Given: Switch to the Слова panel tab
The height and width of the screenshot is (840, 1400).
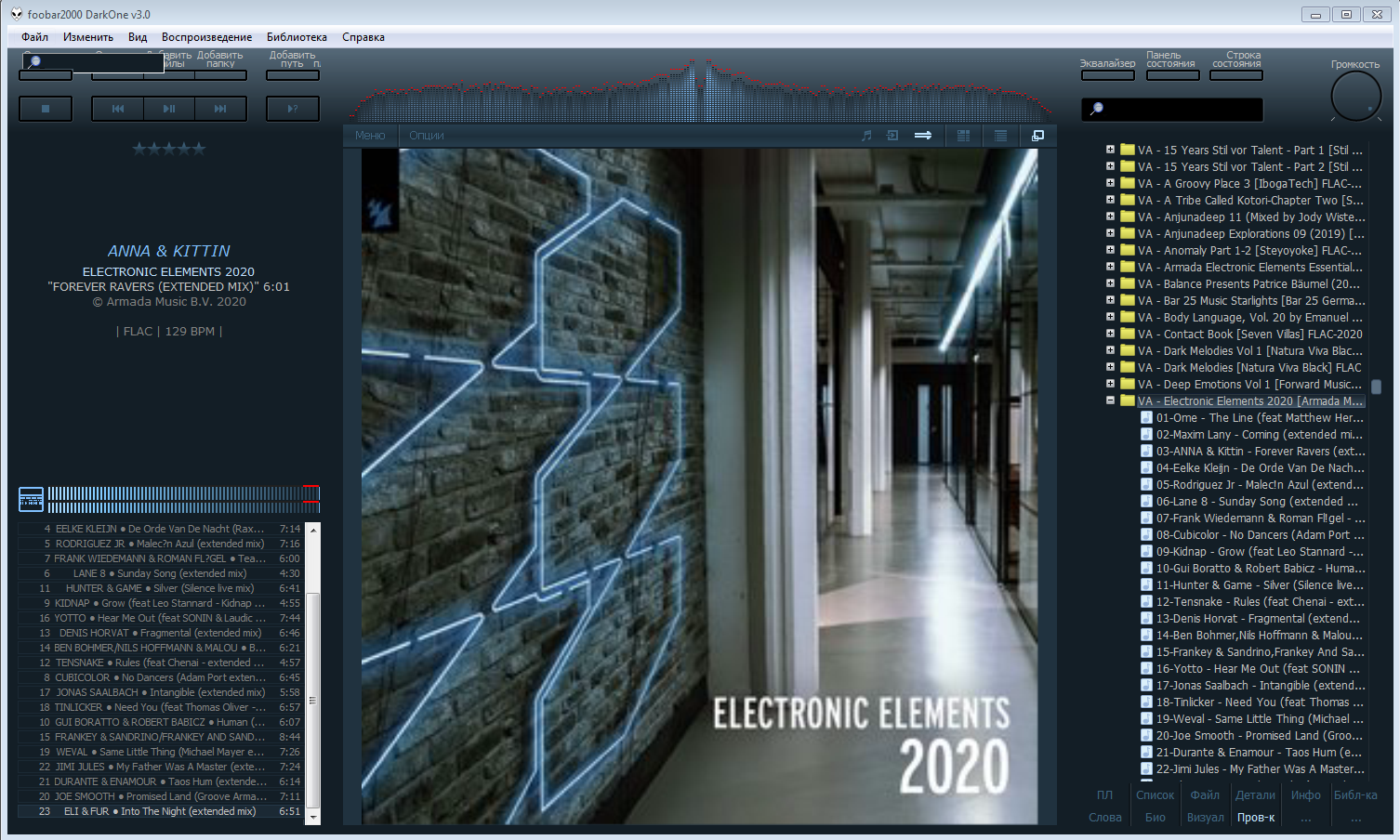Looking at the screenshot, I should click(x=1105, y=818).
